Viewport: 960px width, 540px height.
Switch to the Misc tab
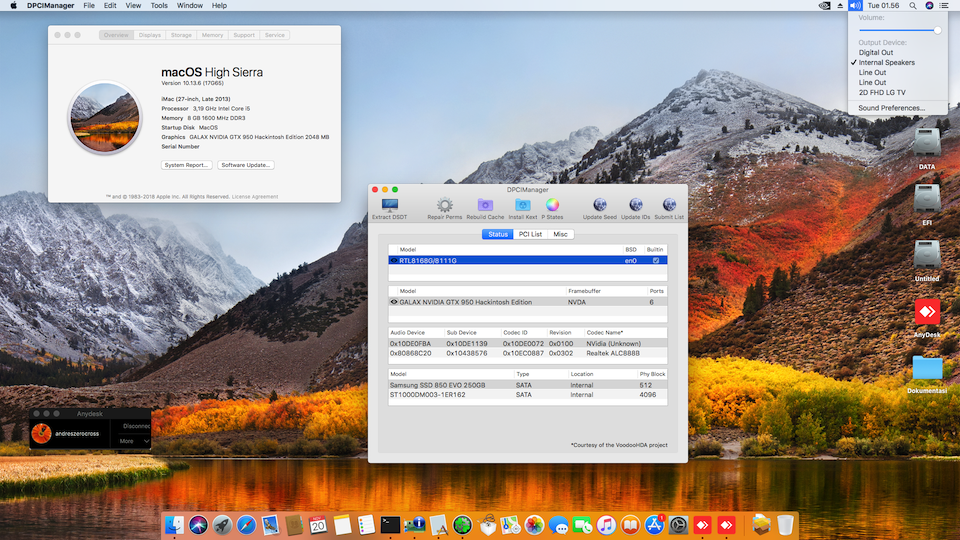click(560, 234)
